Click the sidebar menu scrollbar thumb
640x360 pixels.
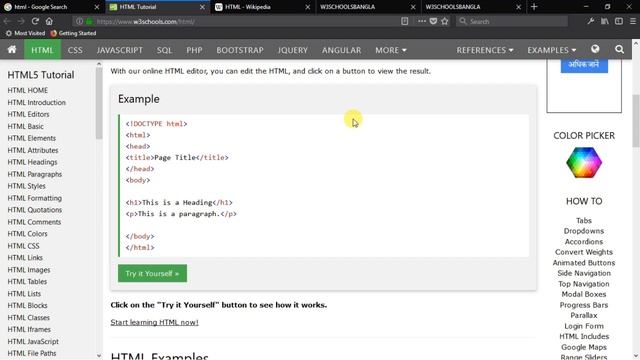pyautogui.click(x=98, y=103)
